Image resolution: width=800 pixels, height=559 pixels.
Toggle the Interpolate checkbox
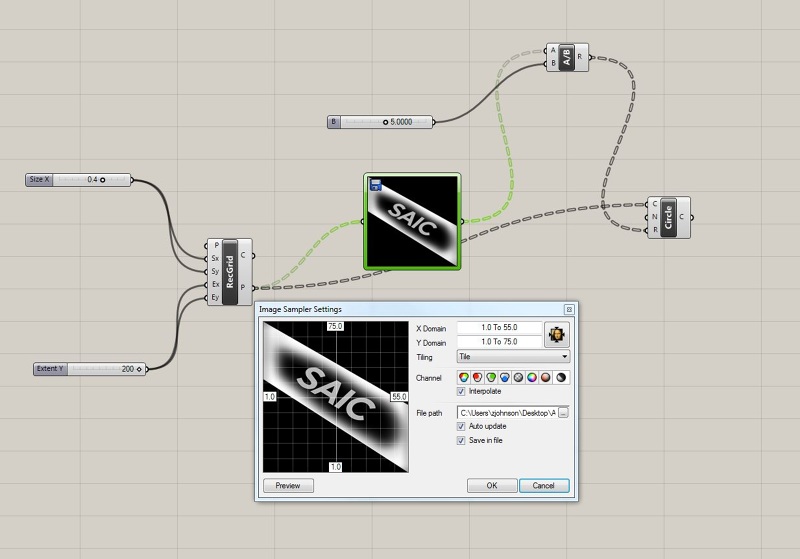pyautogui.click(x=461, y=391)
